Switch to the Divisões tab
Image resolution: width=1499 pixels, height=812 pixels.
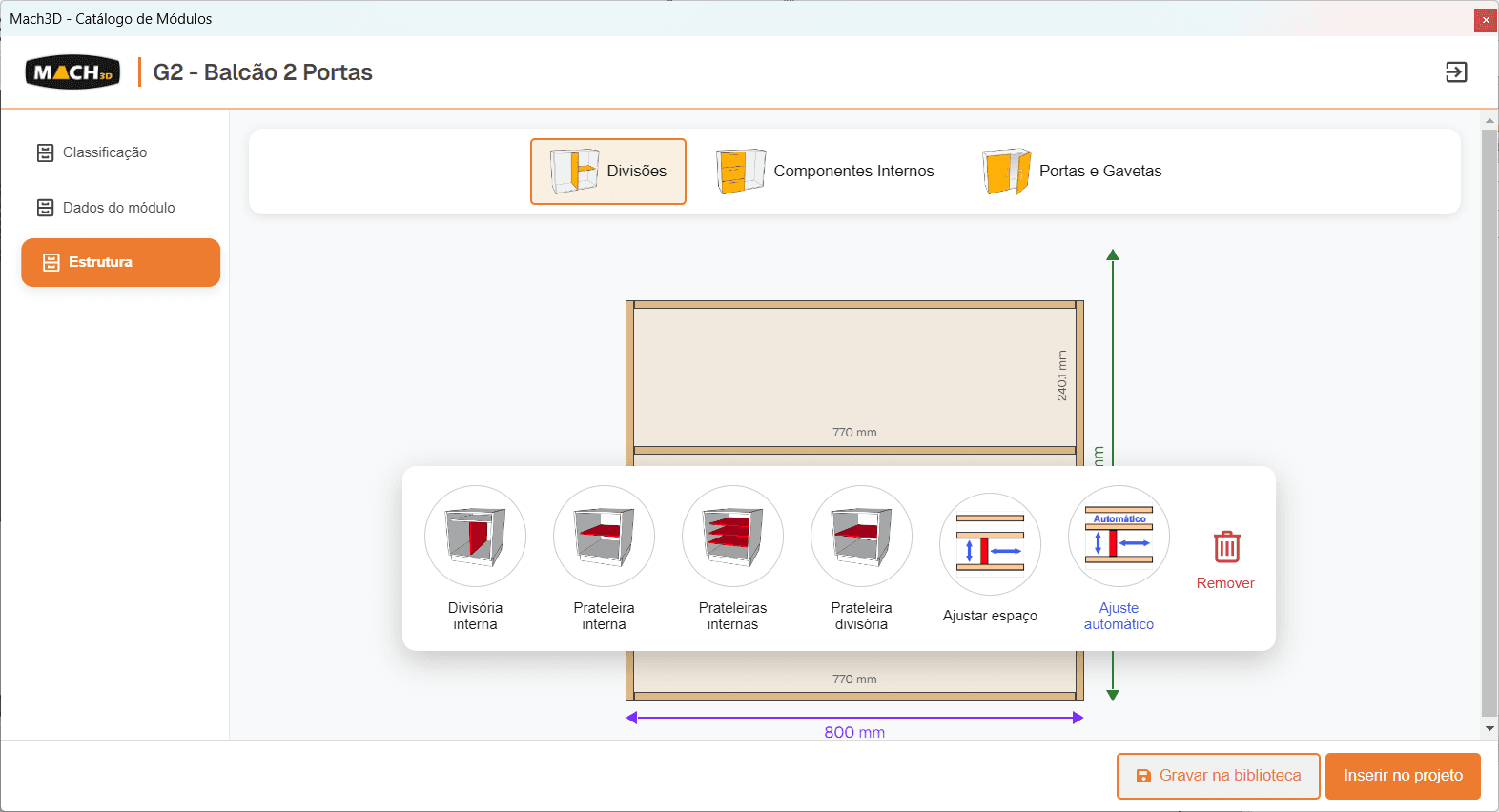[x=608, y=172]
